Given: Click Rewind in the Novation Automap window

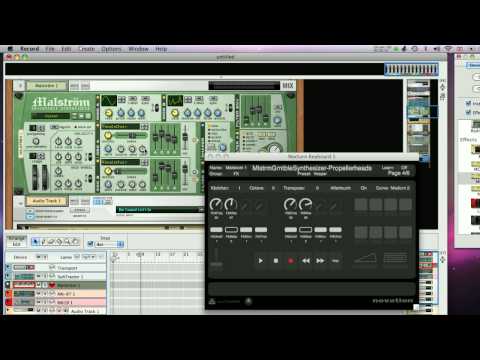Looking at the screenshot, I should tap(306, 261).
